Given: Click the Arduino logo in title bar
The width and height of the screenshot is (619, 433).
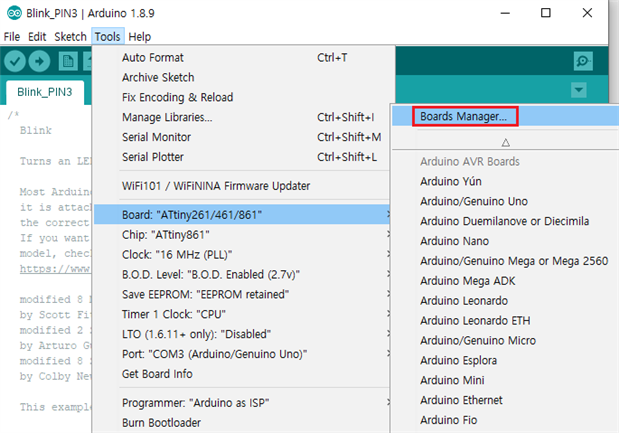Looking at the screenshot, I should pyautogui.click(x=14, y=13).
